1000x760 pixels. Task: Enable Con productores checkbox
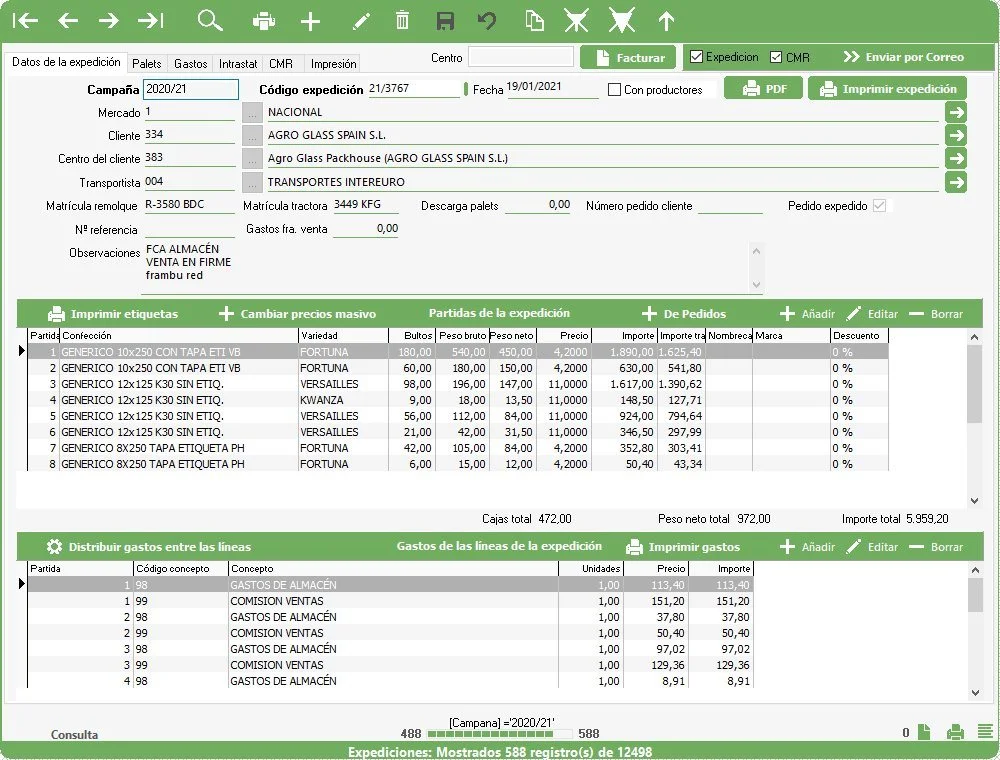point(614,90)
